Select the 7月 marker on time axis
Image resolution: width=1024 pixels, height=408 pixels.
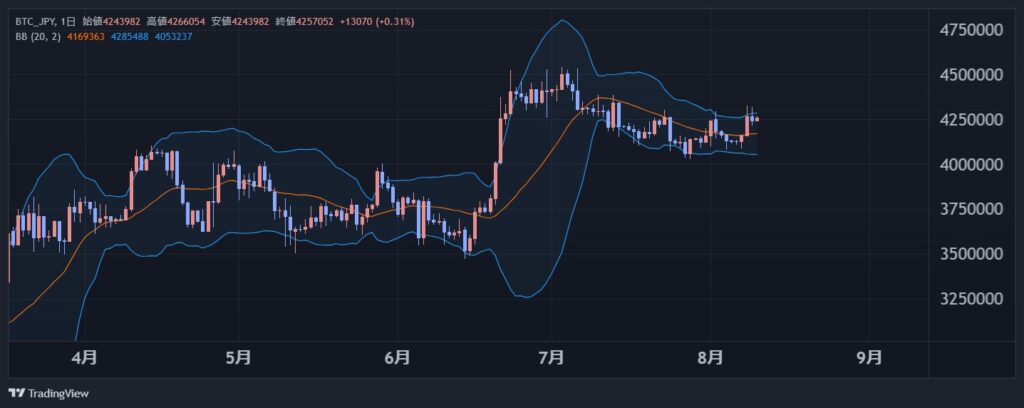(x=551, y=355)
